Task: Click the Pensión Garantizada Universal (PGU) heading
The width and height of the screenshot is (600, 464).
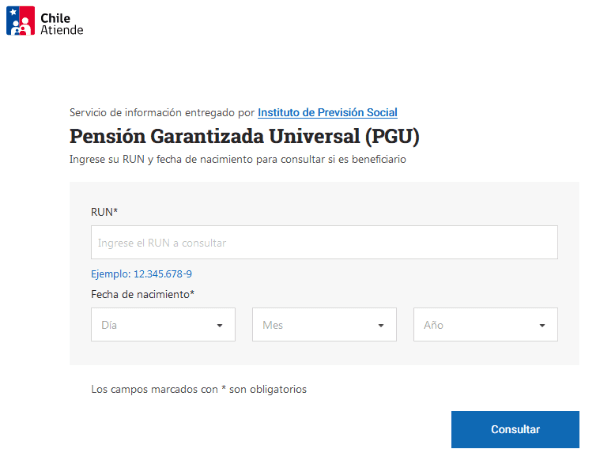Action: [244, 135]
